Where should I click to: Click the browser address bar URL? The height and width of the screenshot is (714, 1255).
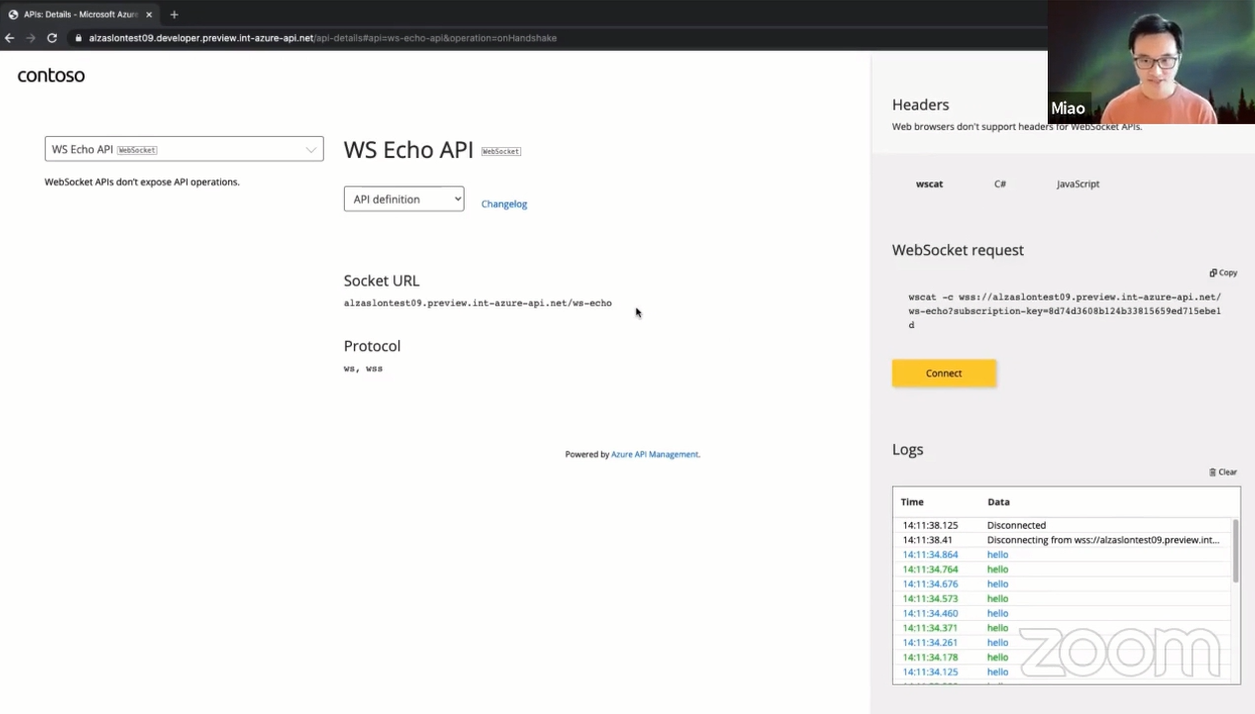(x=322, y=38)
